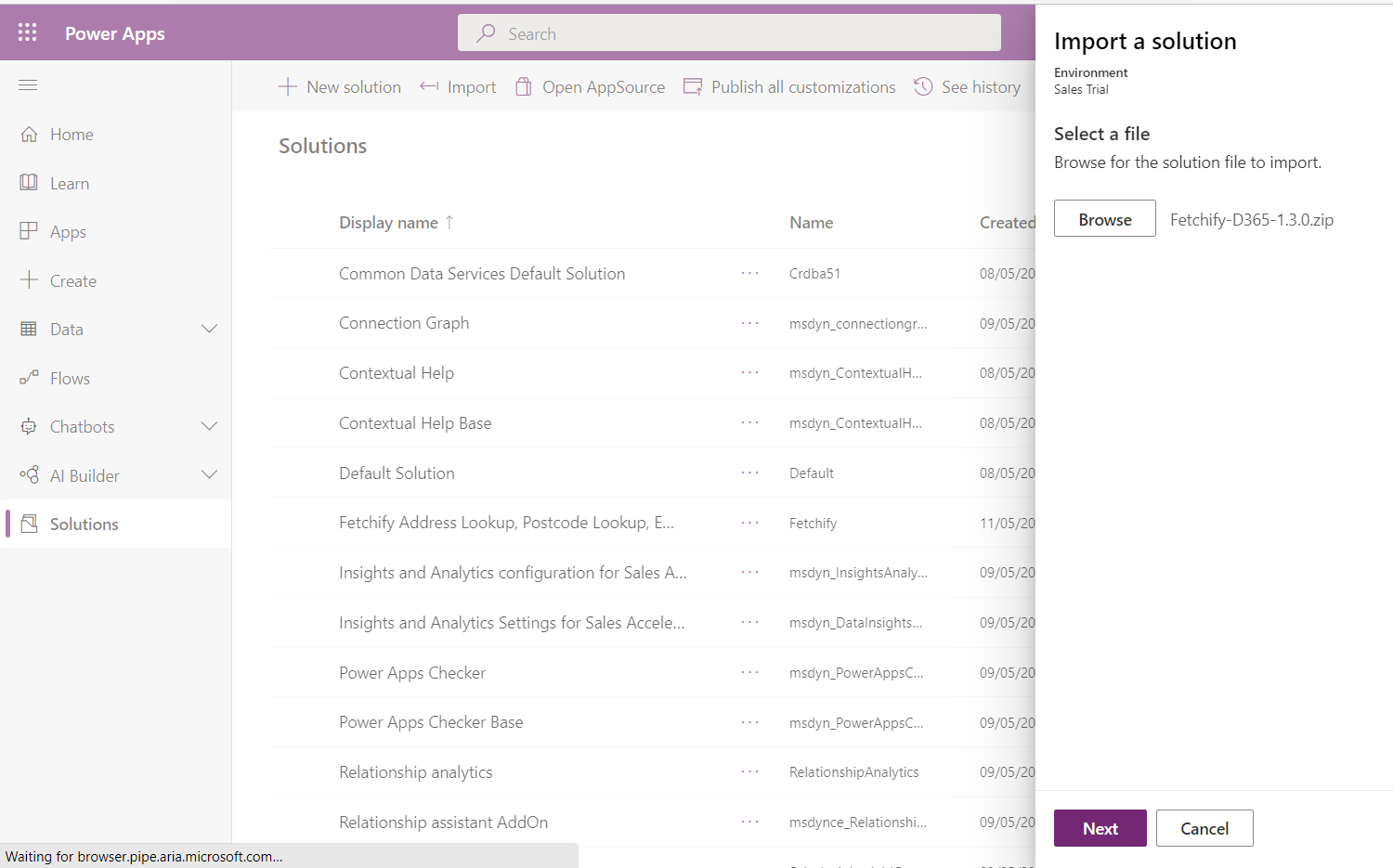Screen dimensions: 1393x868
Task: Open the Power Apps Checker solution
Action: pos(412,672)
